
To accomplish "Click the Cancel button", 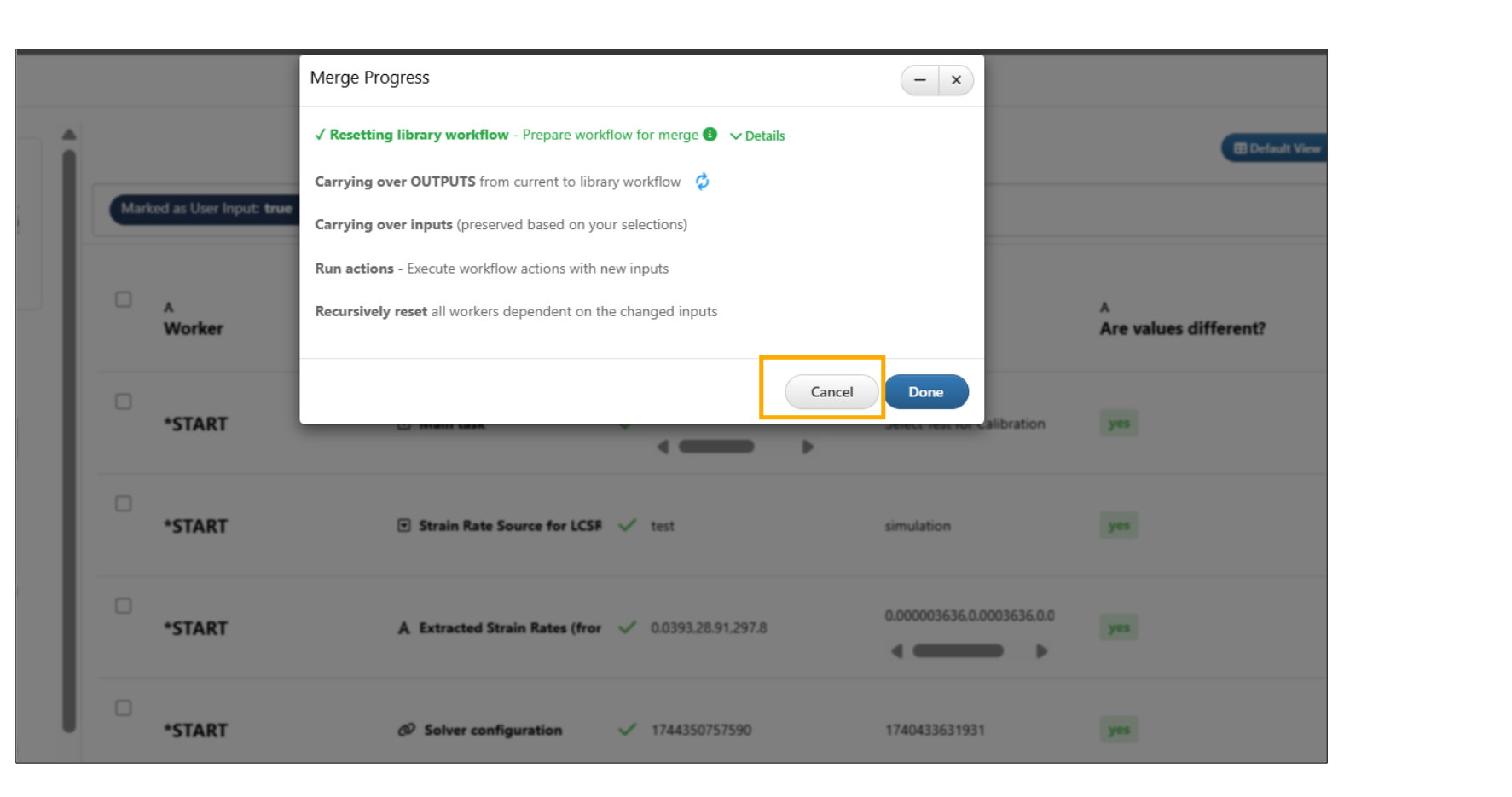I will click(831, 392).
